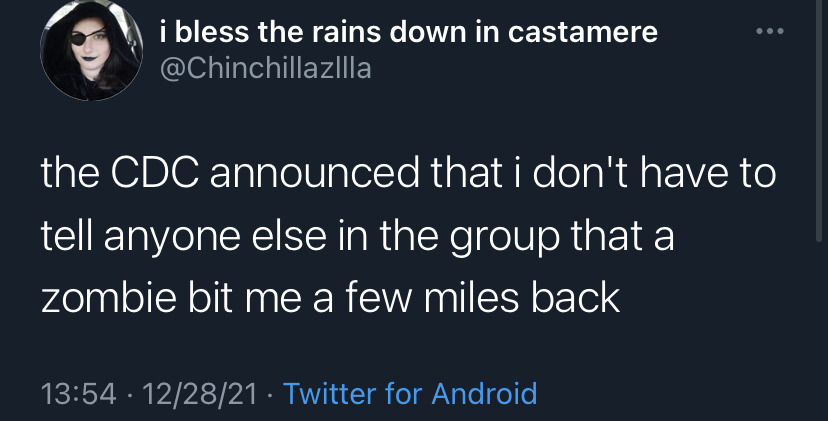Click the word 'miles' in the tweet
The image size is (828, 421).
[x=473, y=297]
